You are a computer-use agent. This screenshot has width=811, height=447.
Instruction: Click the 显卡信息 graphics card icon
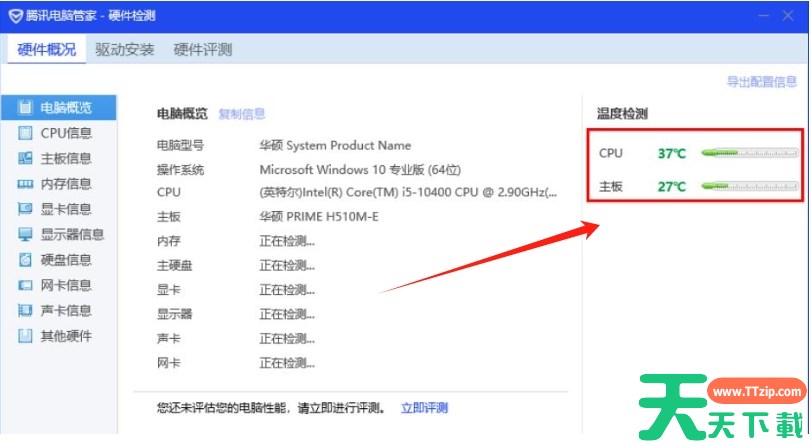pos(25,209)
